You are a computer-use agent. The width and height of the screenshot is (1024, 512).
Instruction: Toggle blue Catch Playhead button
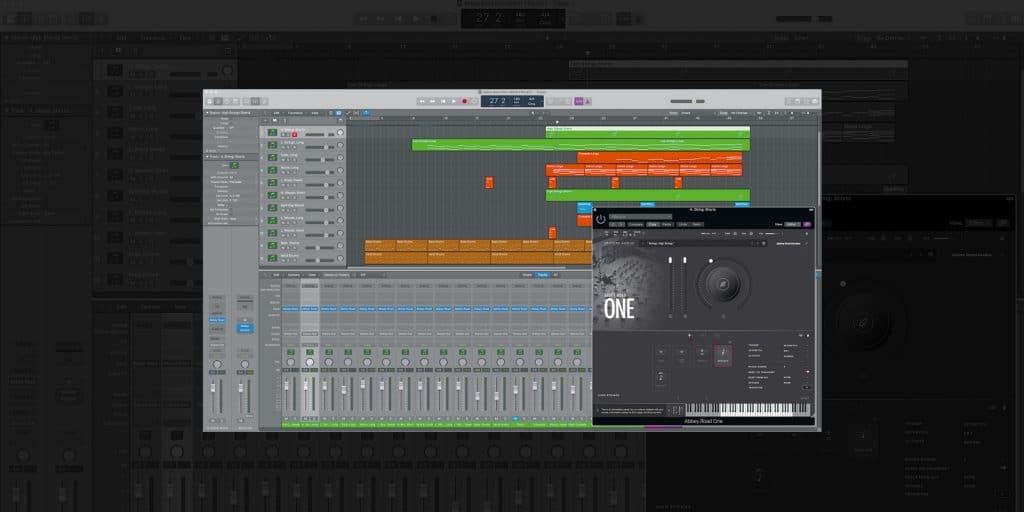(366, 112)
